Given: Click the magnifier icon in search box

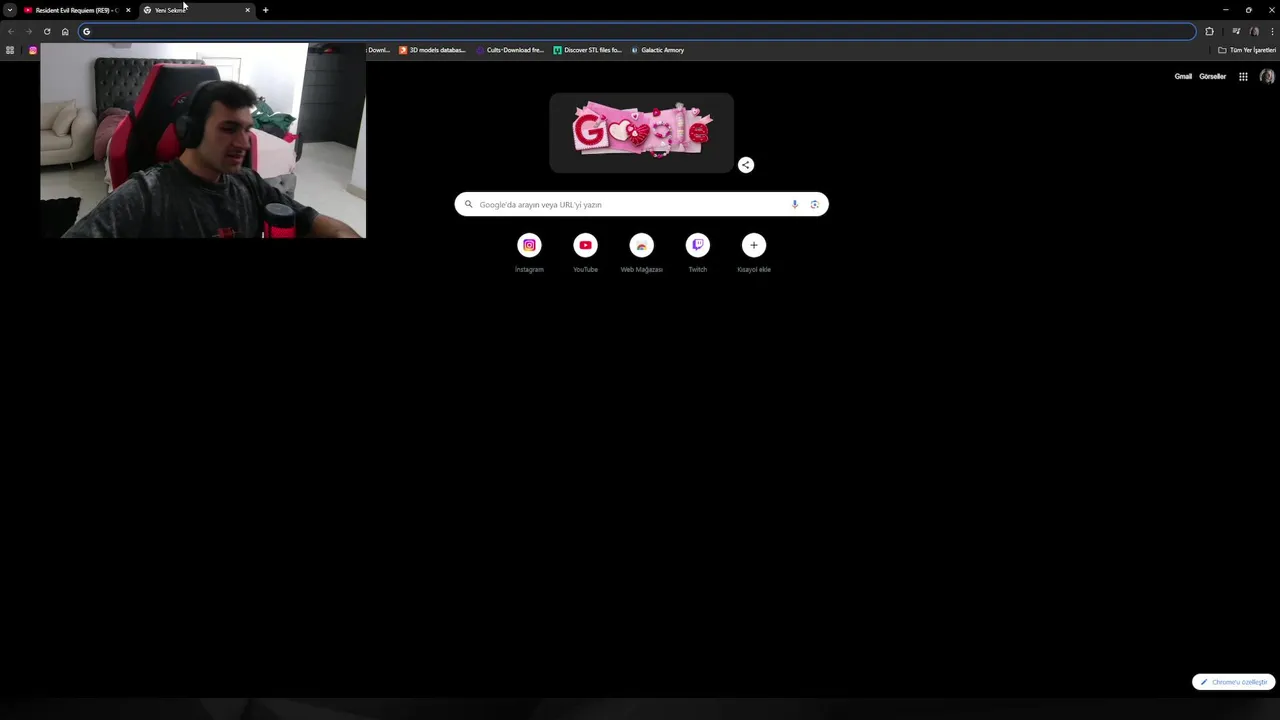Looking at the screenshot, I should (x=468, y=204).
